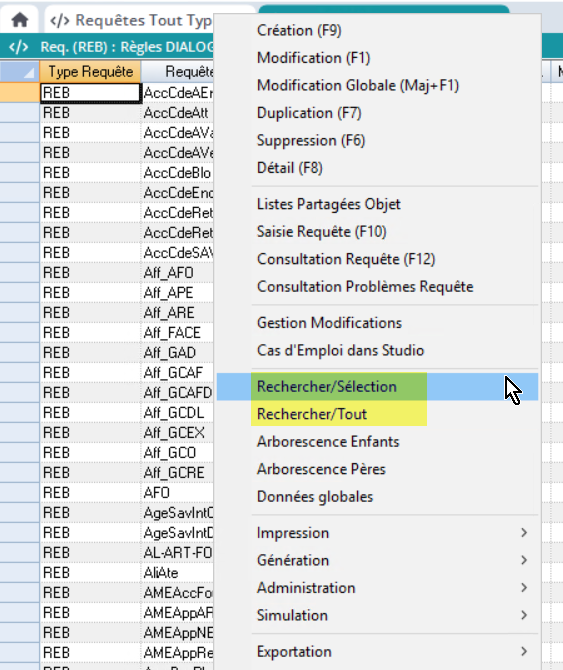563x670 pixels.
Task: Choose Rechercher/Tout menu entry
Action: point(312,414)
